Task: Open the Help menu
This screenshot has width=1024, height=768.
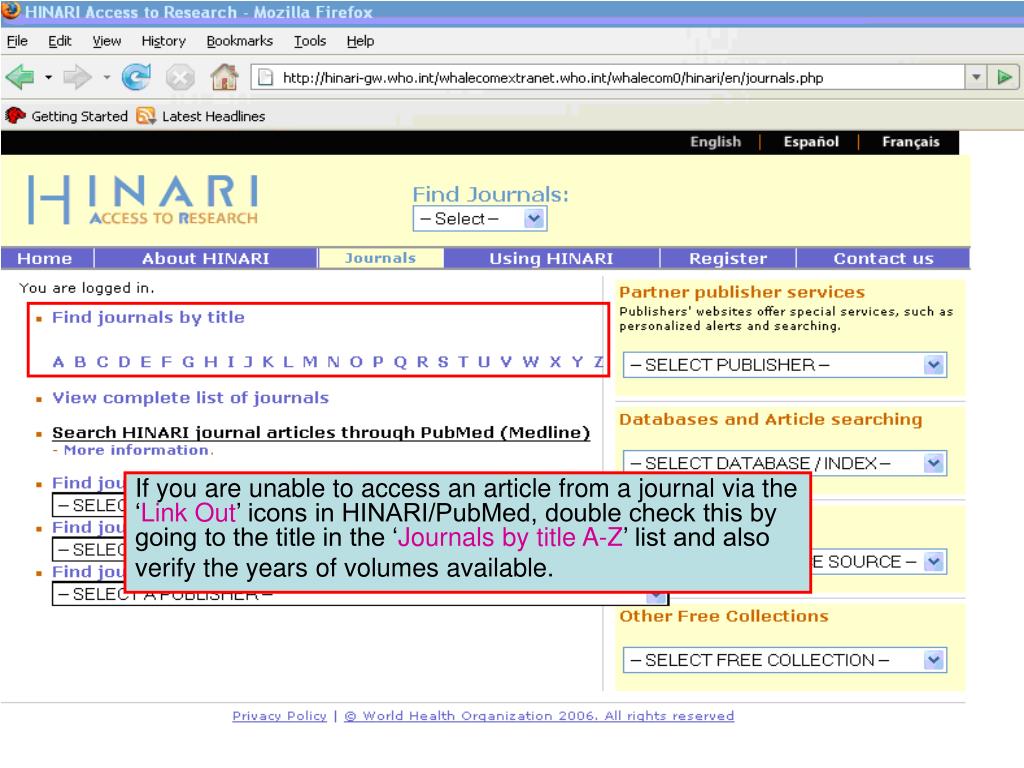Action: click(360, 41)
